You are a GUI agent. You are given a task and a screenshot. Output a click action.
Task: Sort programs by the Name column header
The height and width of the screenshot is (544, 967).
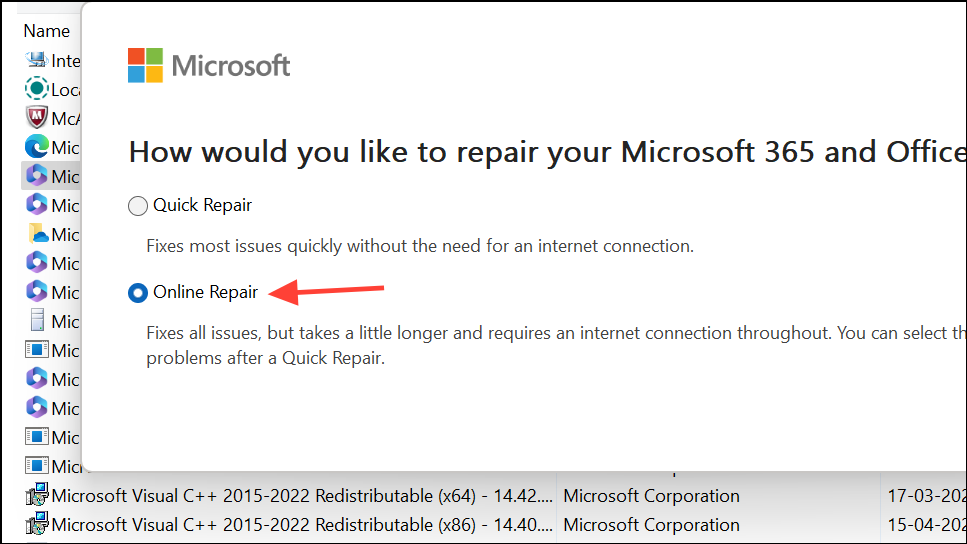(x=46, y=31)
